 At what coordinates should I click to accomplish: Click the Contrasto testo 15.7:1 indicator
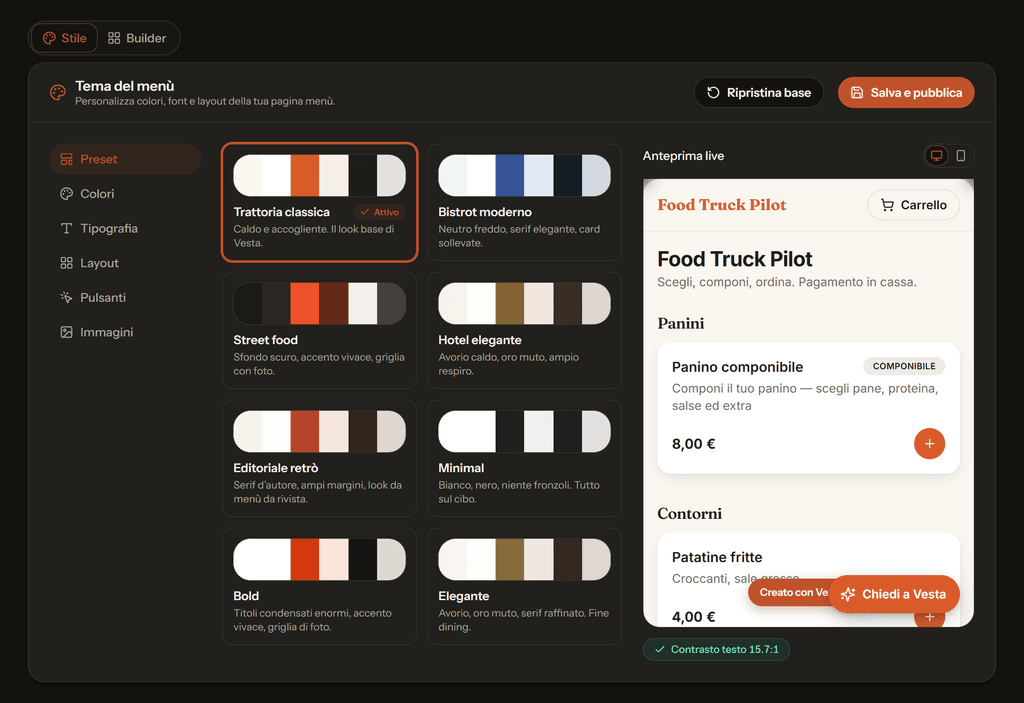pos(716,649)
